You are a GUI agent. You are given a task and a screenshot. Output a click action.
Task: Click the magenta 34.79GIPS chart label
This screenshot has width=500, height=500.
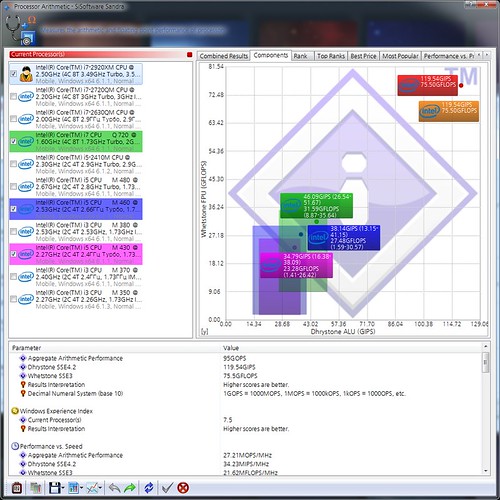tap(296, 265)
